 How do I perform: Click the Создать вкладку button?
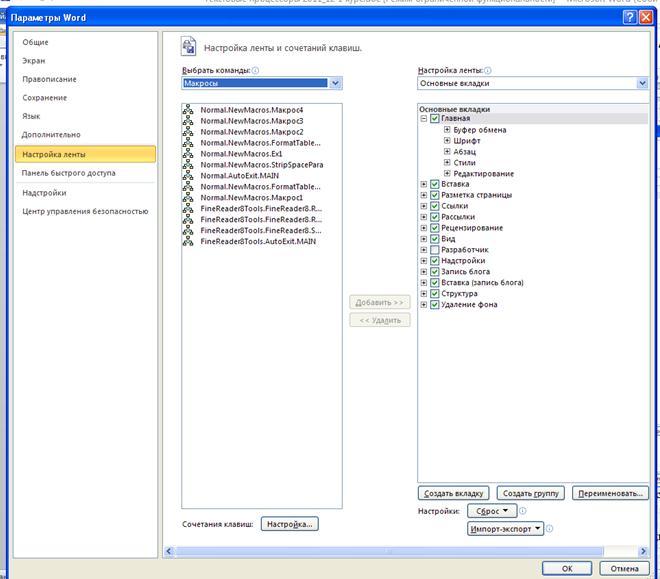click(x=453, y=493)
